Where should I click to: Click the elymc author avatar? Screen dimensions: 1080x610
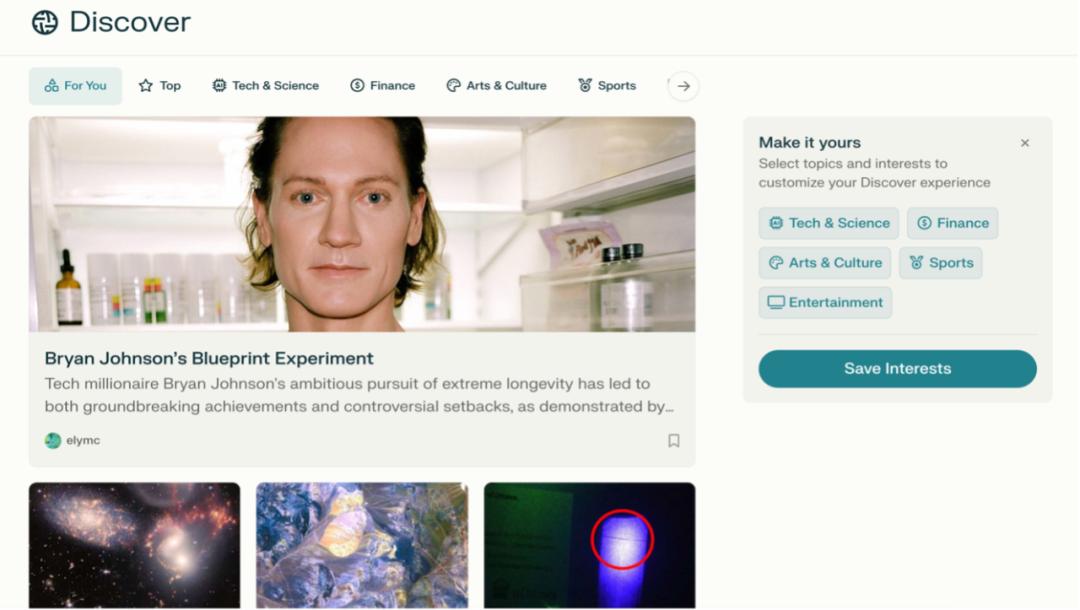click(53, 441)
